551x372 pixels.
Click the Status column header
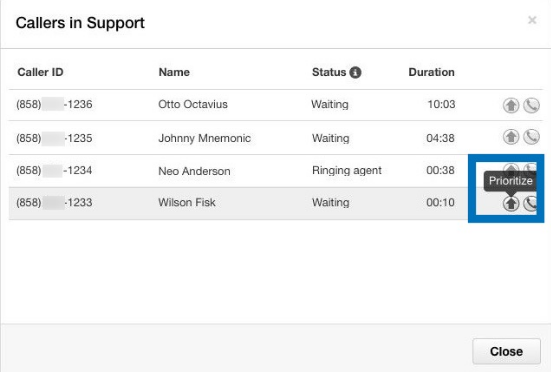[x=329, y=72]
